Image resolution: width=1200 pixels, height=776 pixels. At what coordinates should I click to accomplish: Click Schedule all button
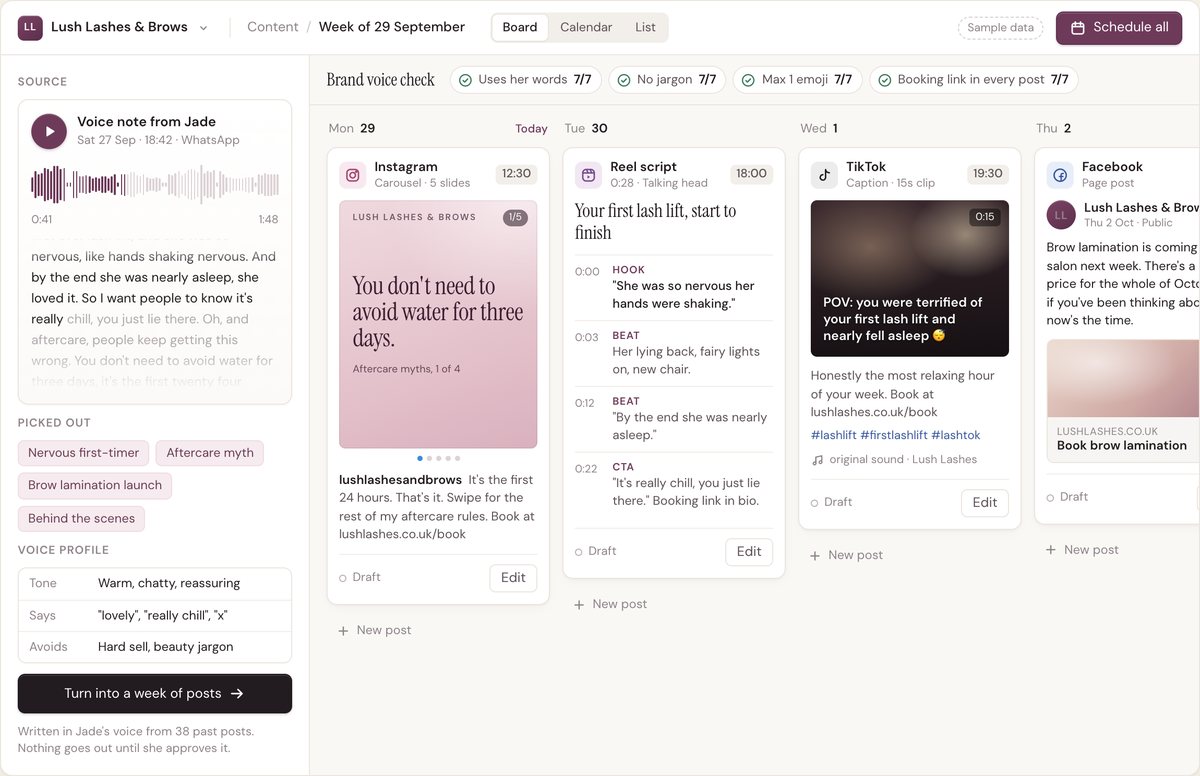coord(1119,28)
